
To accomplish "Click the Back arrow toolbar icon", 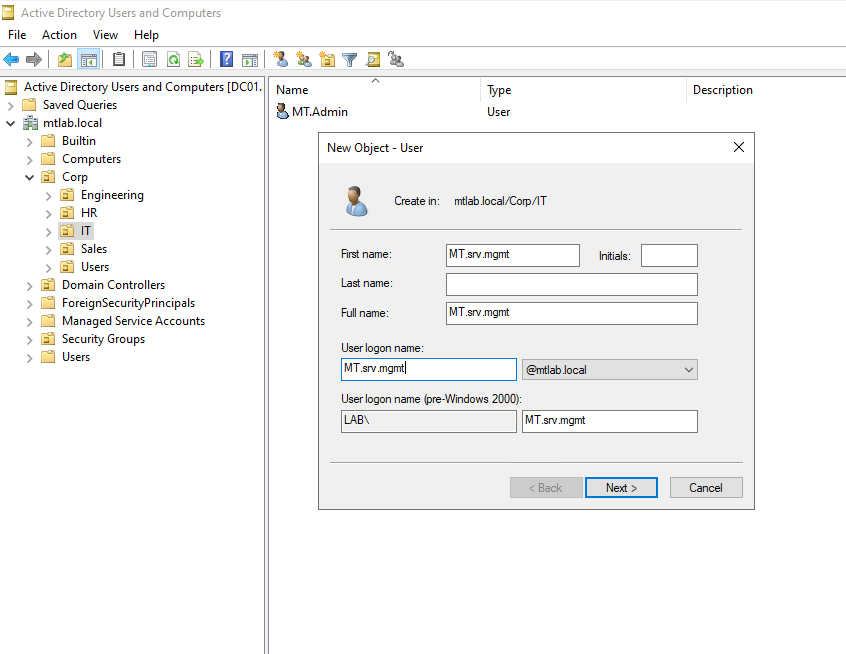I will pyautogui.click(x=11, y=59).
